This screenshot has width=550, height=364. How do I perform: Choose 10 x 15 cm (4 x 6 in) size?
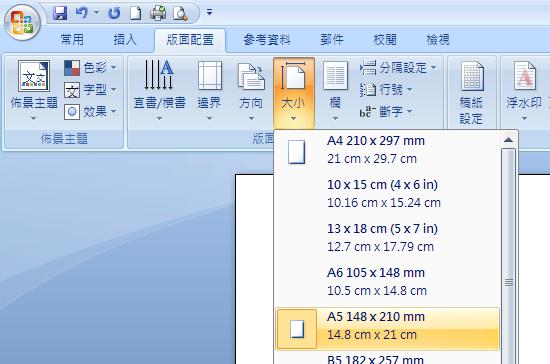387,194
